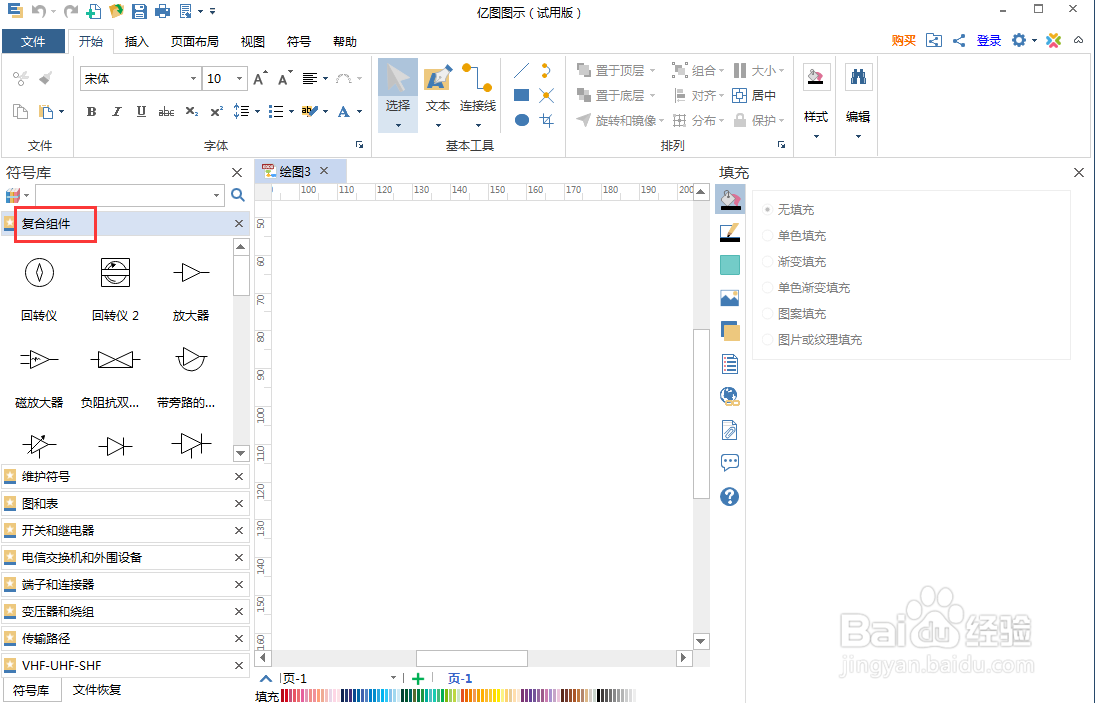Screen dimensions: 1095x703
Task: Click the 购买 purchase link
Action: tap(904, 40)
